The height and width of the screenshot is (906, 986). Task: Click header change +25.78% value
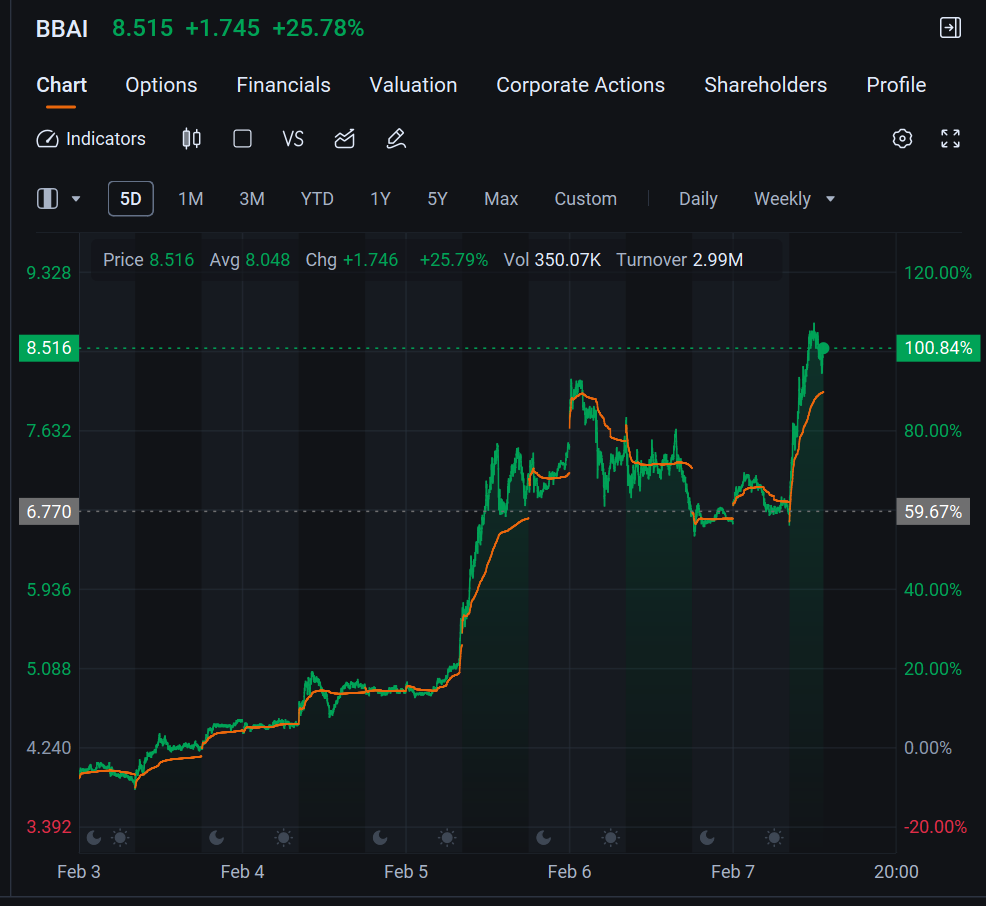tap(318, 28)
